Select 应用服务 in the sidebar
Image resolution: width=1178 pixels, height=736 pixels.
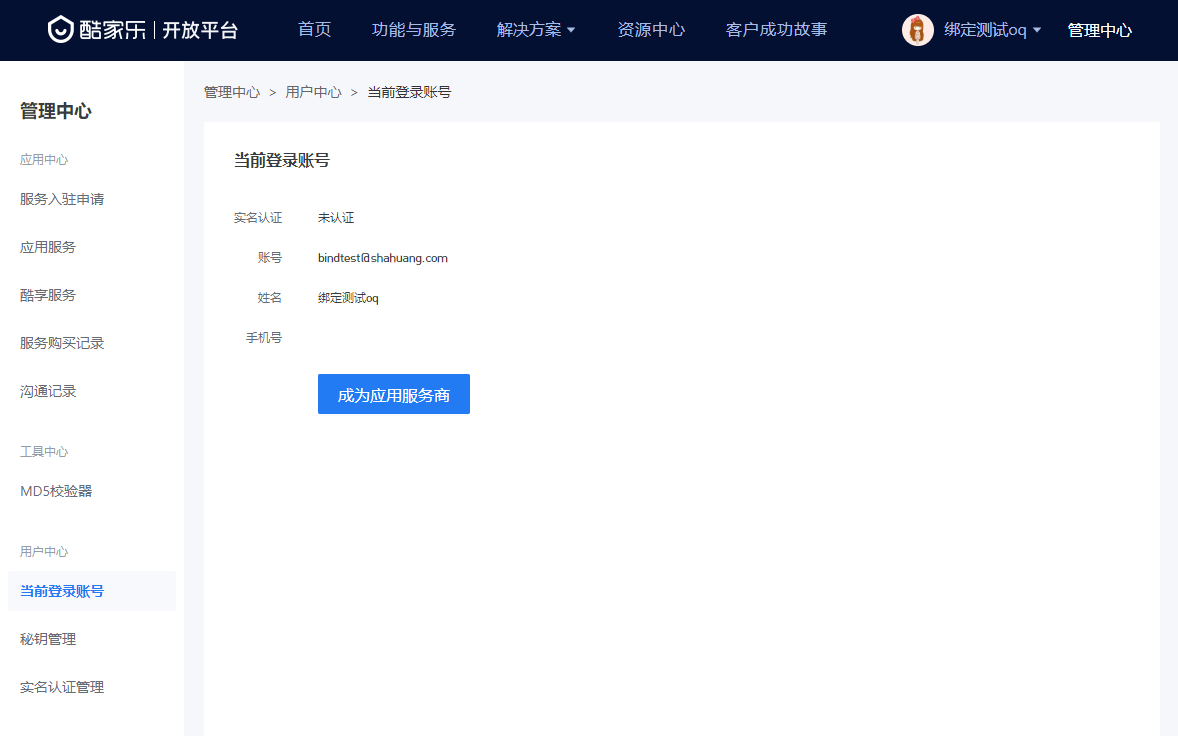click(x=48, y=247)
